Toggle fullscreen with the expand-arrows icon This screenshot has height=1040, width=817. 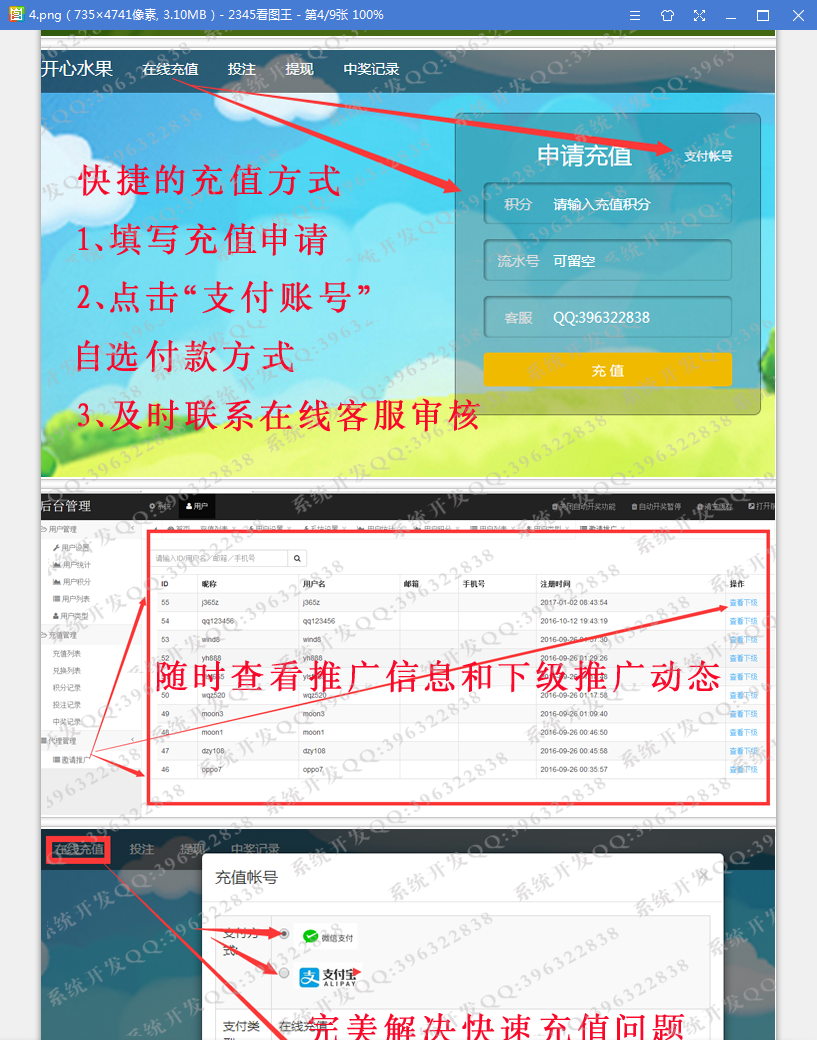[699, 15]
